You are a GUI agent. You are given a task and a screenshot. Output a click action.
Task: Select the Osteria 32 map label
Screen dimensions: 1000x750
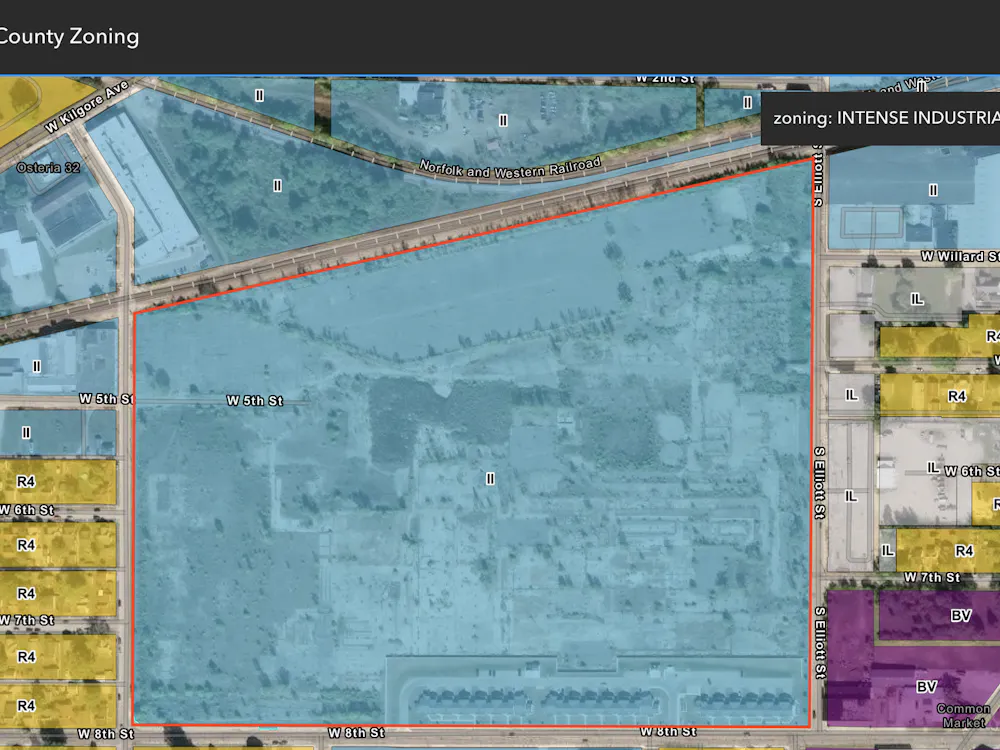coord(48,168)
